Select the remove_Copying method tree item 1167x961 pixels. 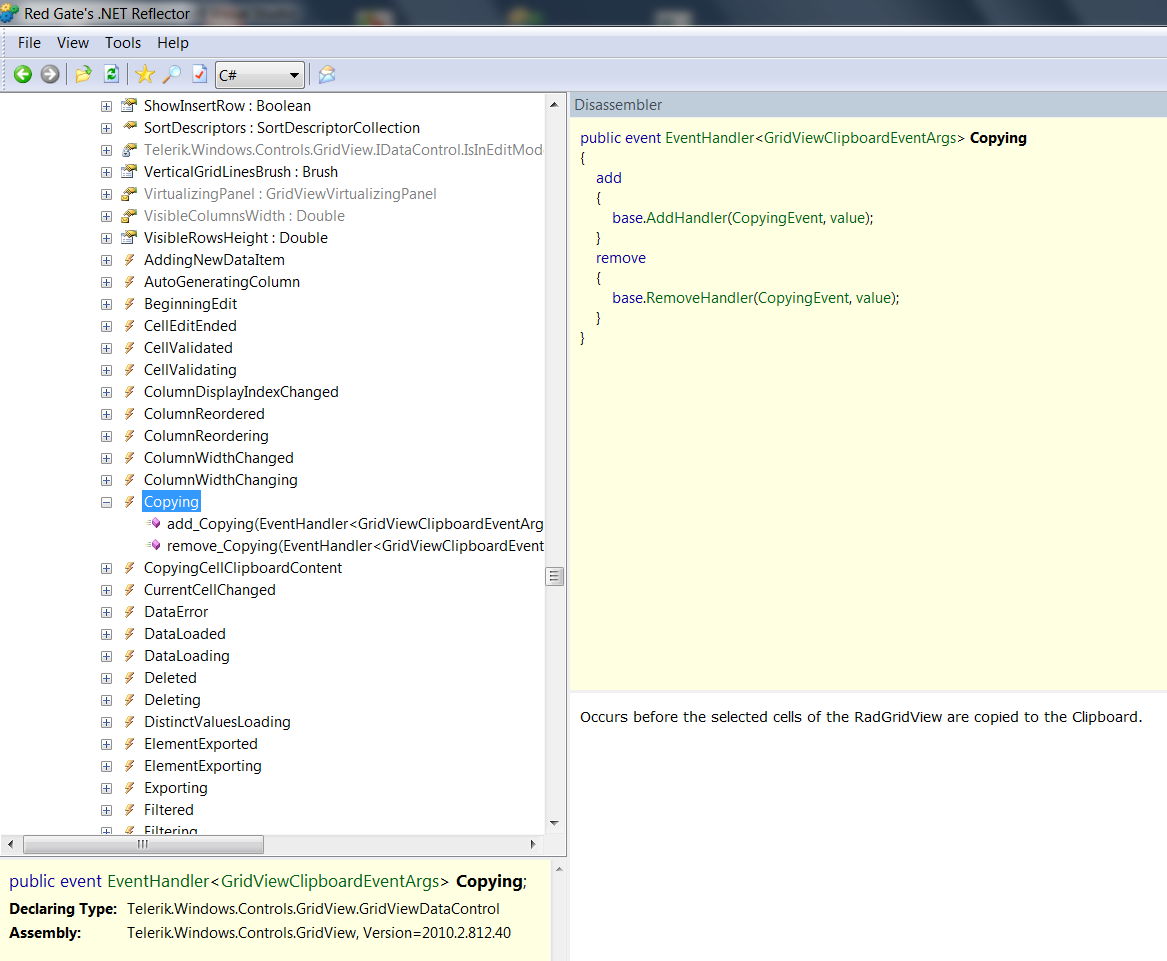(x=355, y=546)
